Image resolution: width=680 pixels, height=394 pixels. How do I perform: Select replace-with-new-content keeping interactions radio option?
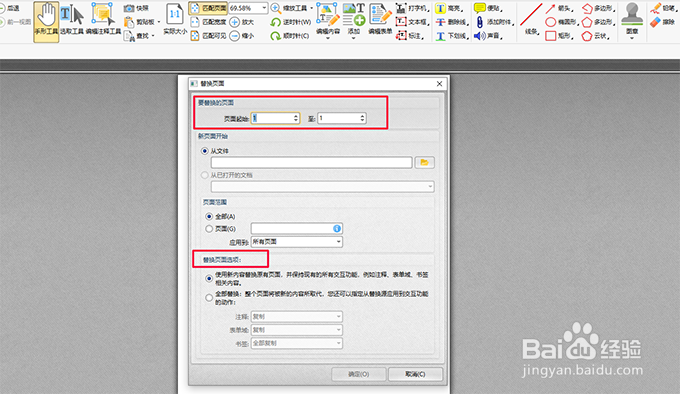pyautogui.click(x=209, y=278)
